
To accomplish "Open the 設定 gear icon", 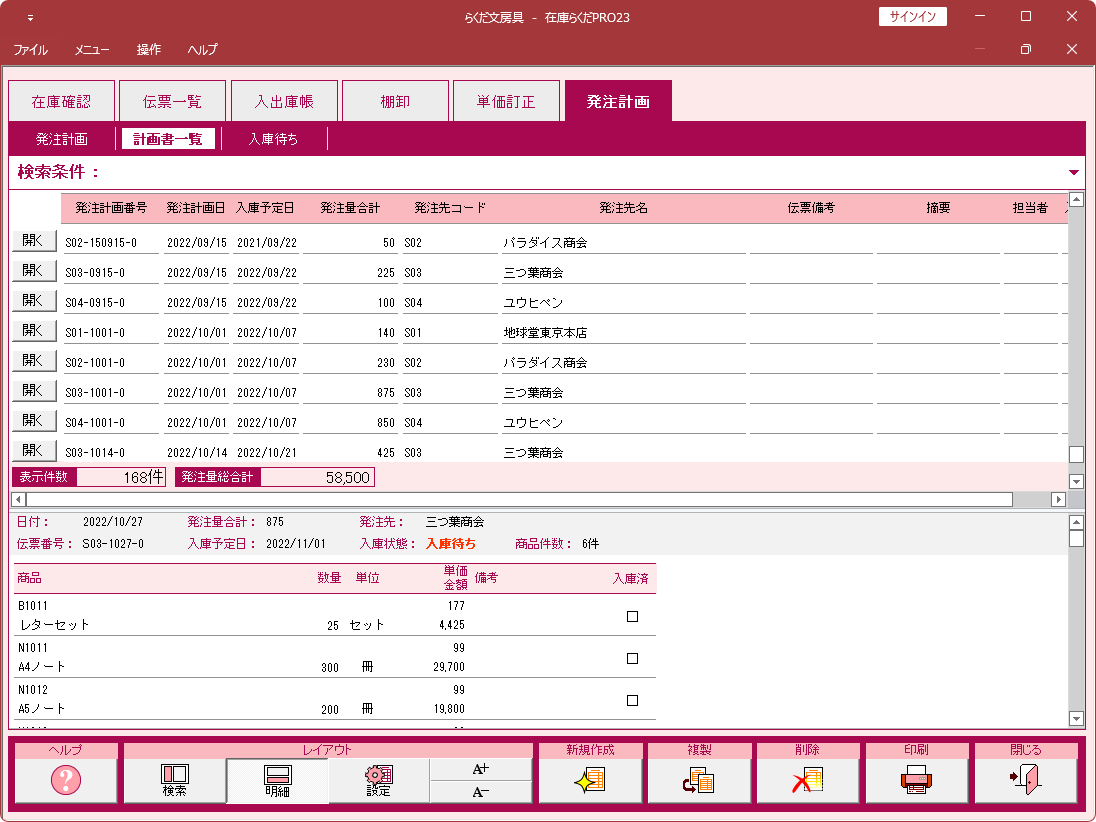I will pyautogui.click(x=379, y=780).
